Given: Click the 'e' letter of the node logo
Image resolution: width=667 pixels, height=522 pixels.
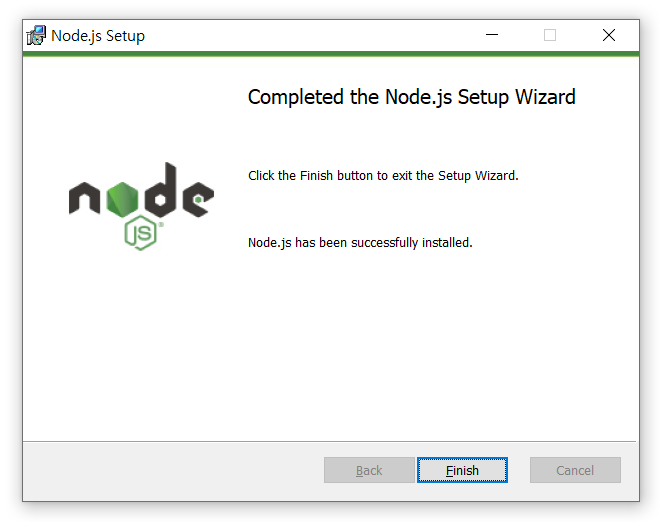Looking at the screenshot, I should tap(198, 199).
